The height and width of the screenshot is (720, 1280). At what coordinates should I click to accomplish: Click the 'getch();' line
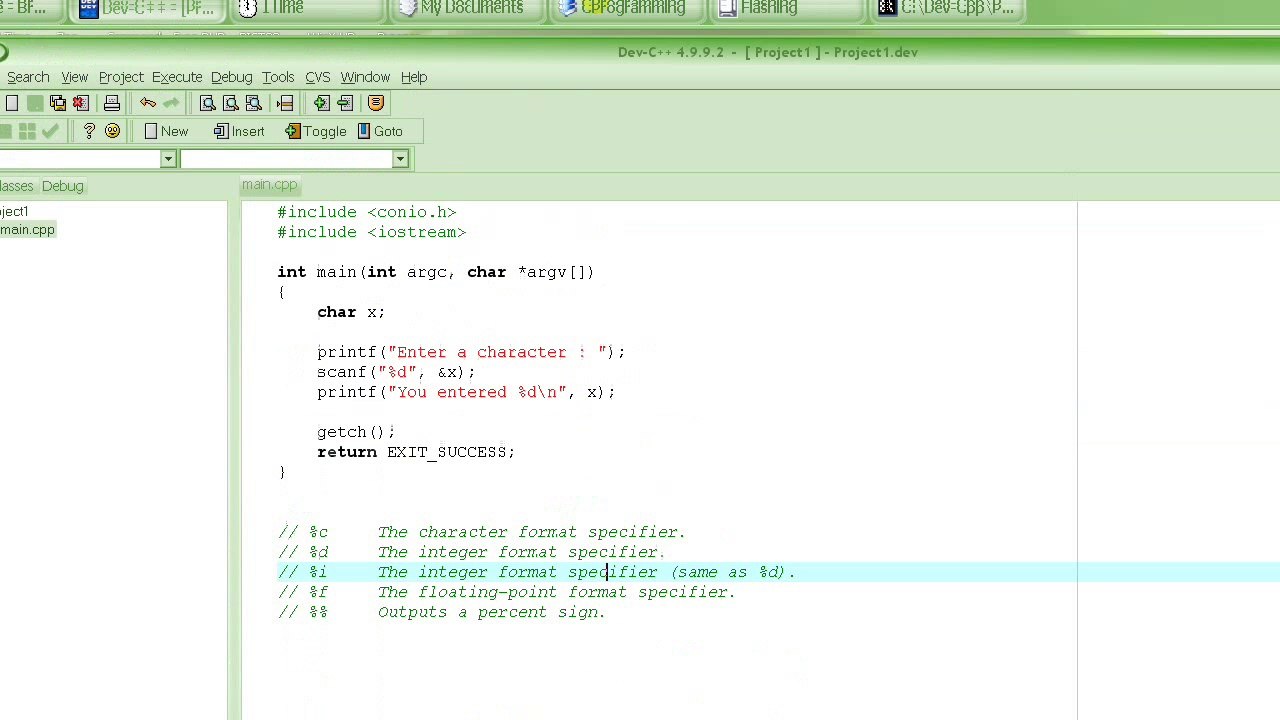tap(356, 432)
